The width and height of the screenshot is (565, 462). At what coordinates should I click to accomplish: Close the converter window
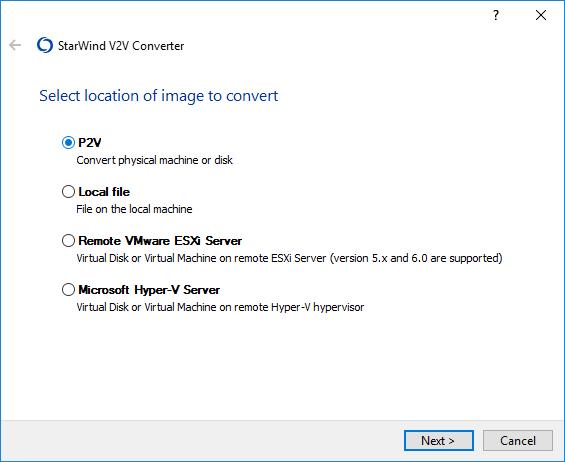click(x=541, y=15)
